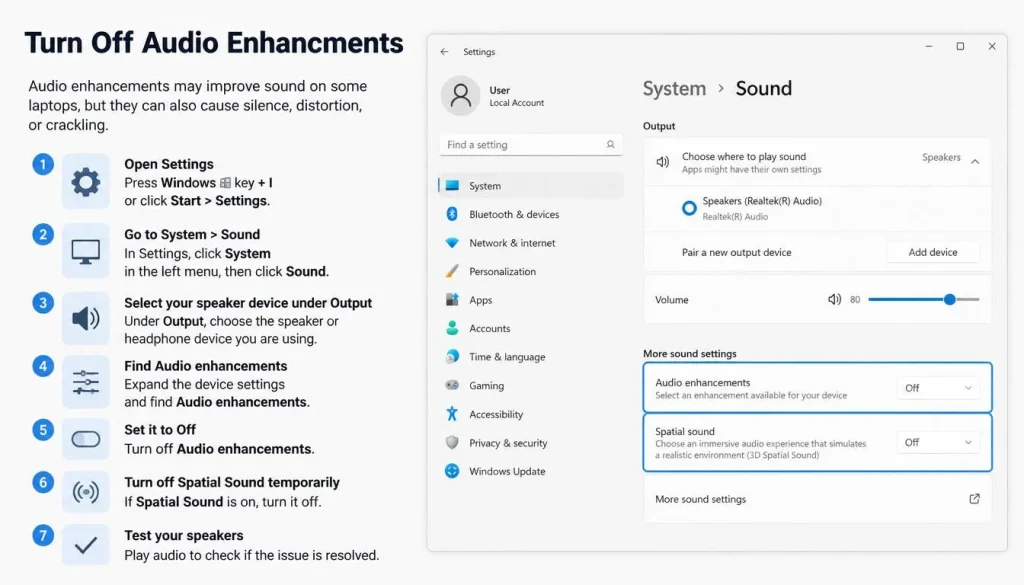This screenshot has width=1024, height=585.
Task: Click the Network wifi icon in sidebar
Action: [452, 242]
